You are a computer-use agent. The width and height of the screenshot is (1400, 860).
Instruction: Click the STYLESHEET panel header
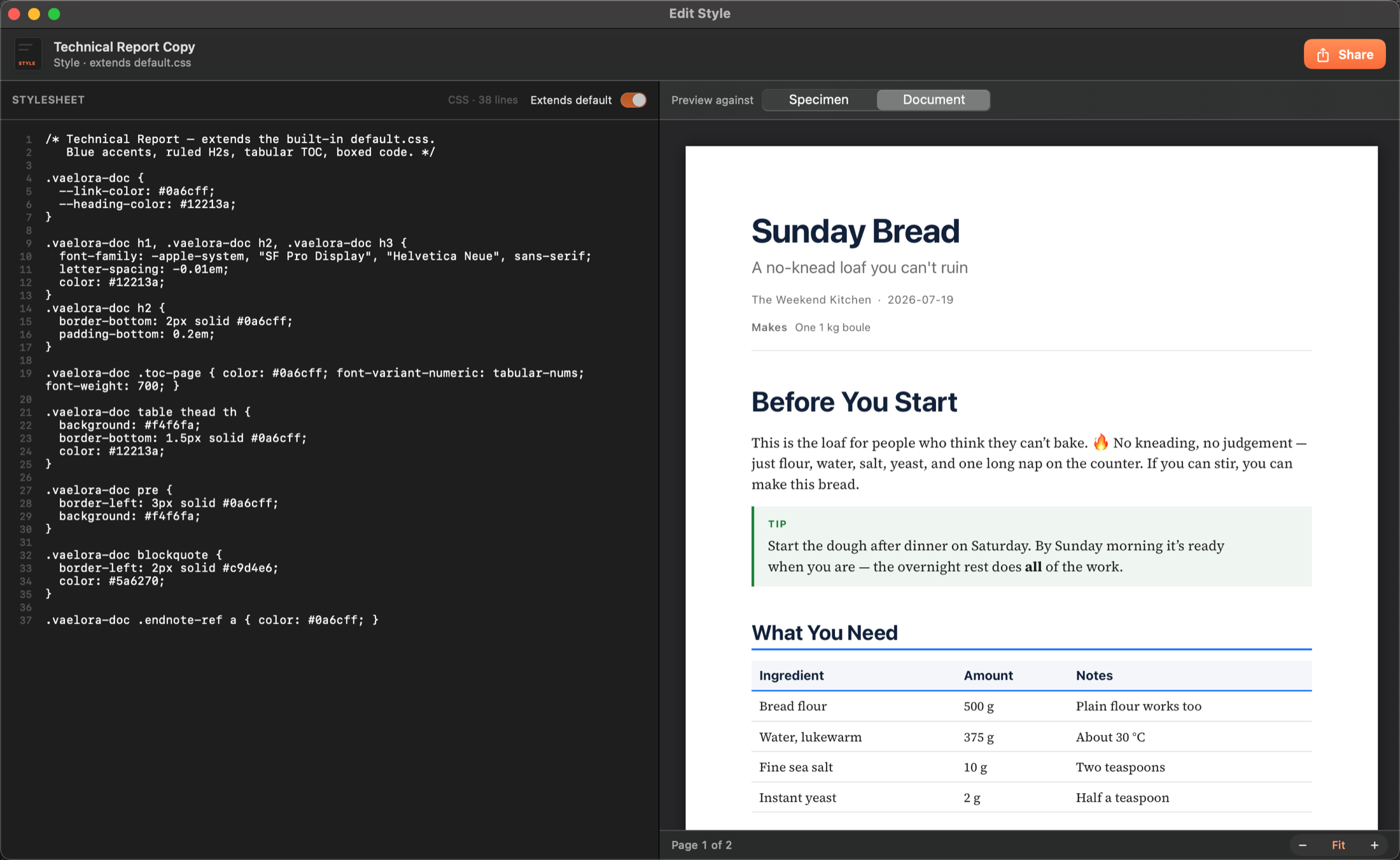pyautogui.click(x=48, y=100)
